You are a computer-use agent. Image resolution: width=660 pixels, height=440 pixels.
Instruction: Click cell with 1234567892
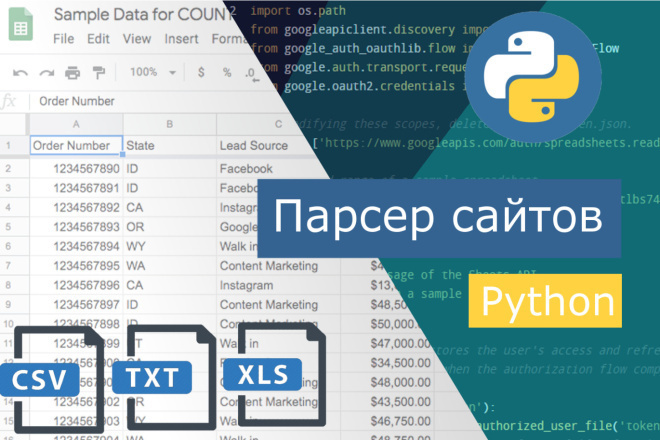76,208
